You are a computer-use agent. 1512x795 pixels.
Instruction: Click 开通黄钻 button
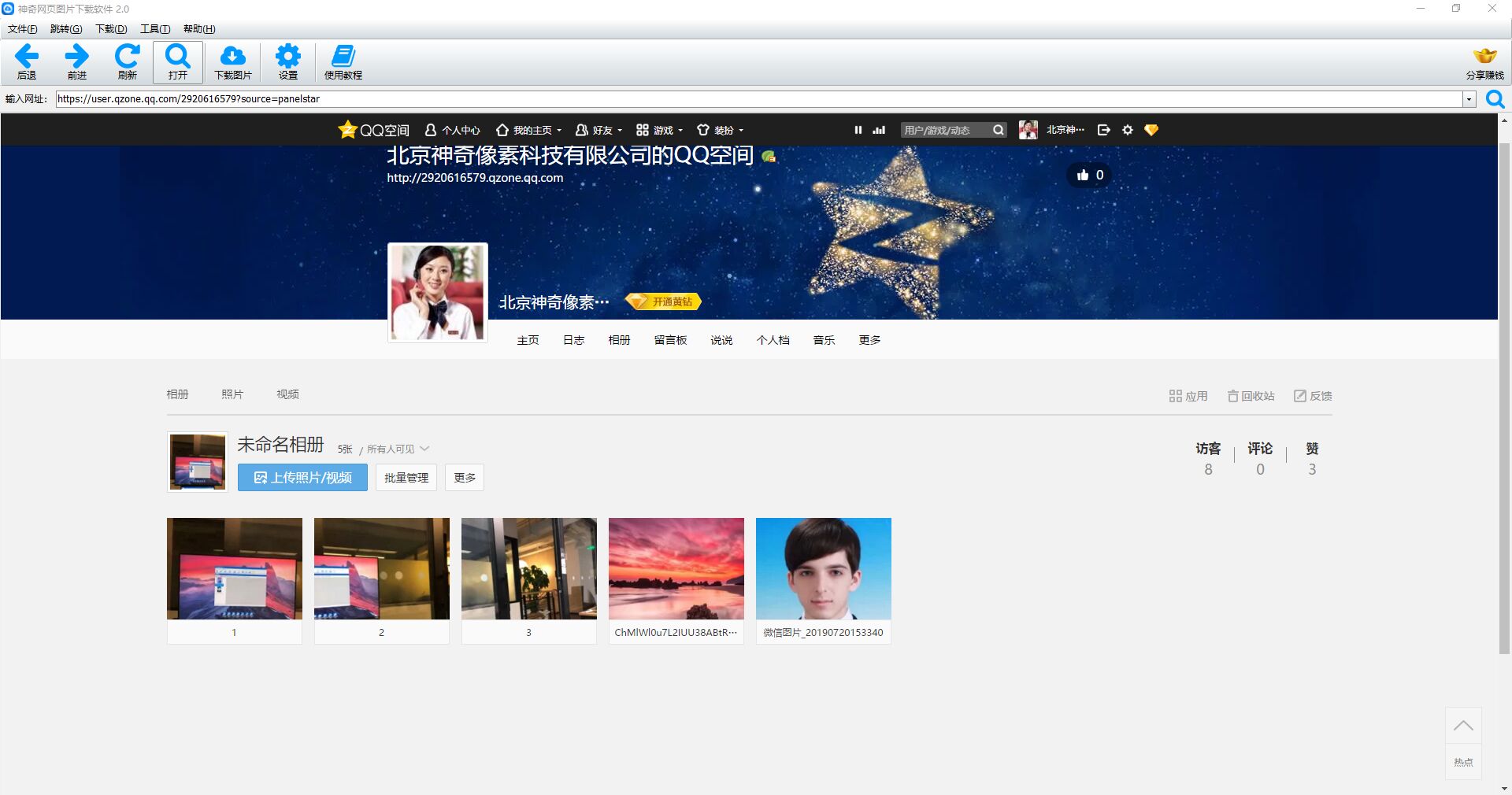pos(663,301)
